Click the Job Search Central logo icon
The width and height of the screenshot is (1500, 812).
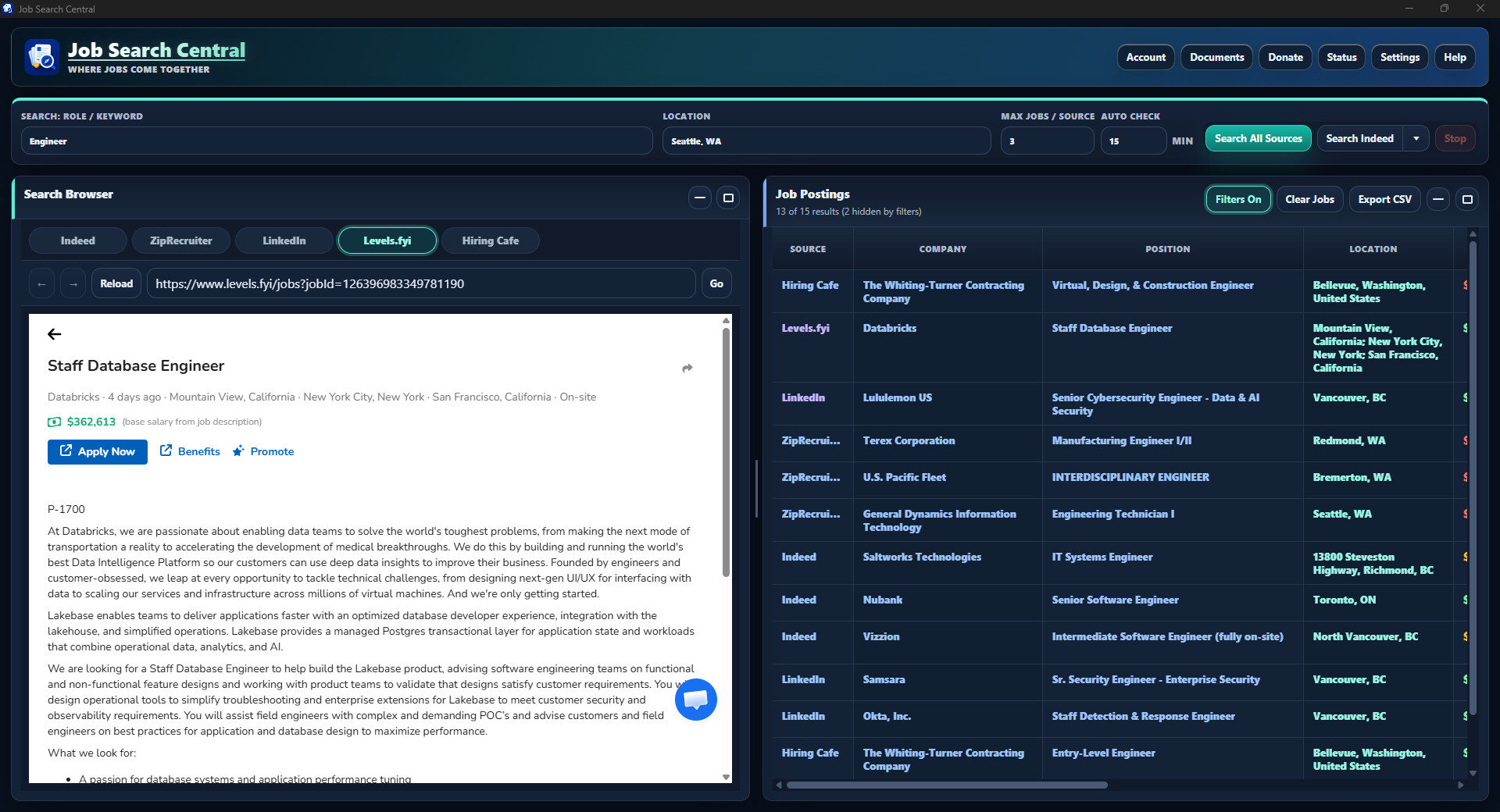click(42, 57)
